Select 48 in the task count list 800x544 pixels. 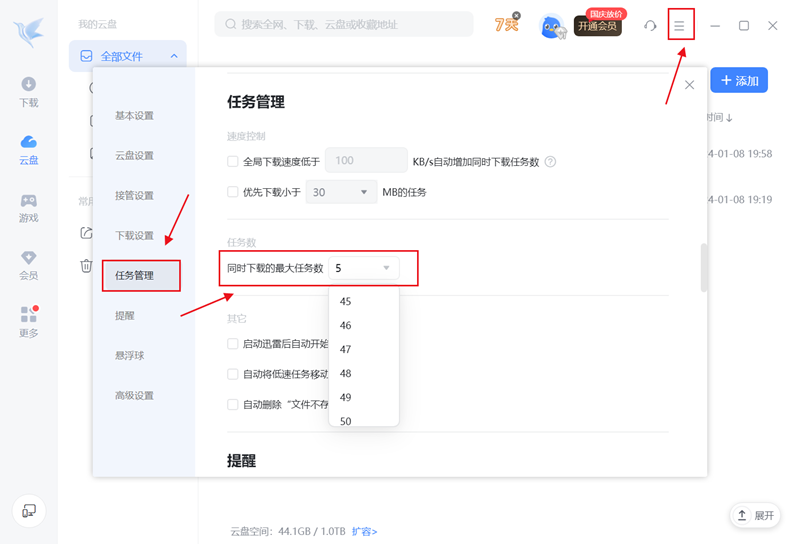click(x=364, y=373)
